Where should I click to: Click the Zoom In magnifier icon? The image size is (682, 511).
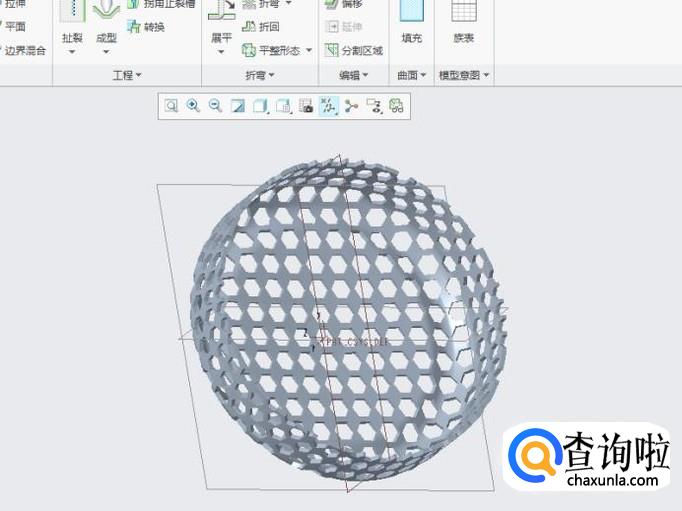(x=193, y=106)
